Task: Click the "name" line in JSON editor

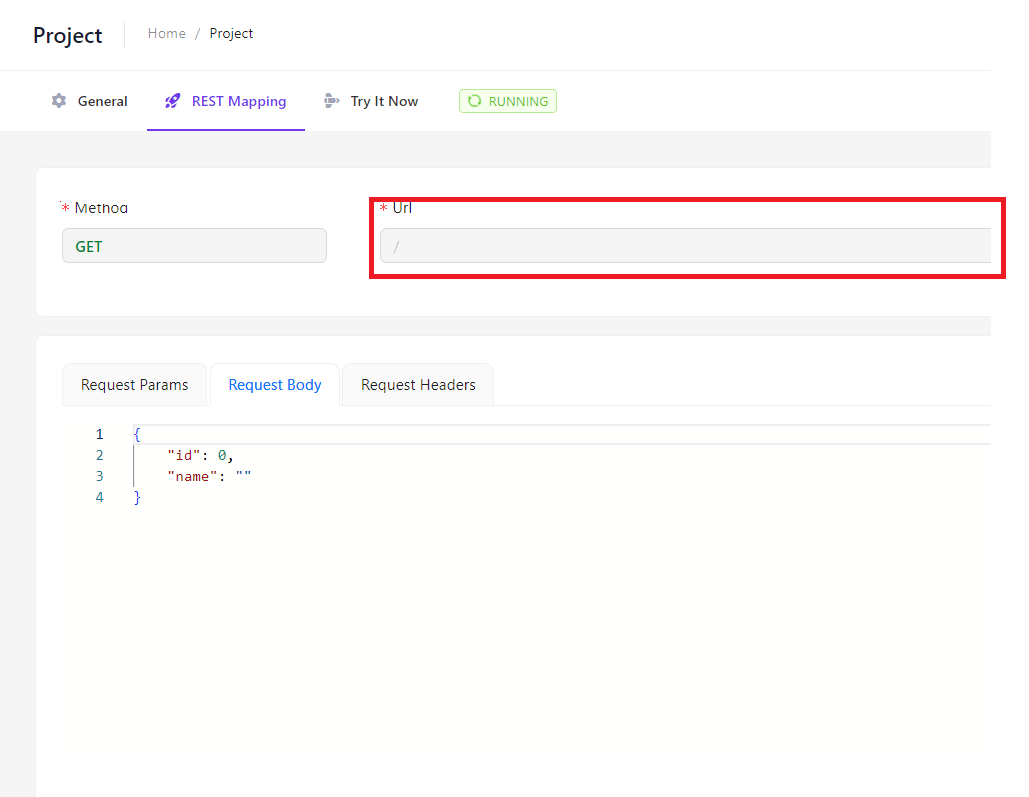Action: pos(209,476)
